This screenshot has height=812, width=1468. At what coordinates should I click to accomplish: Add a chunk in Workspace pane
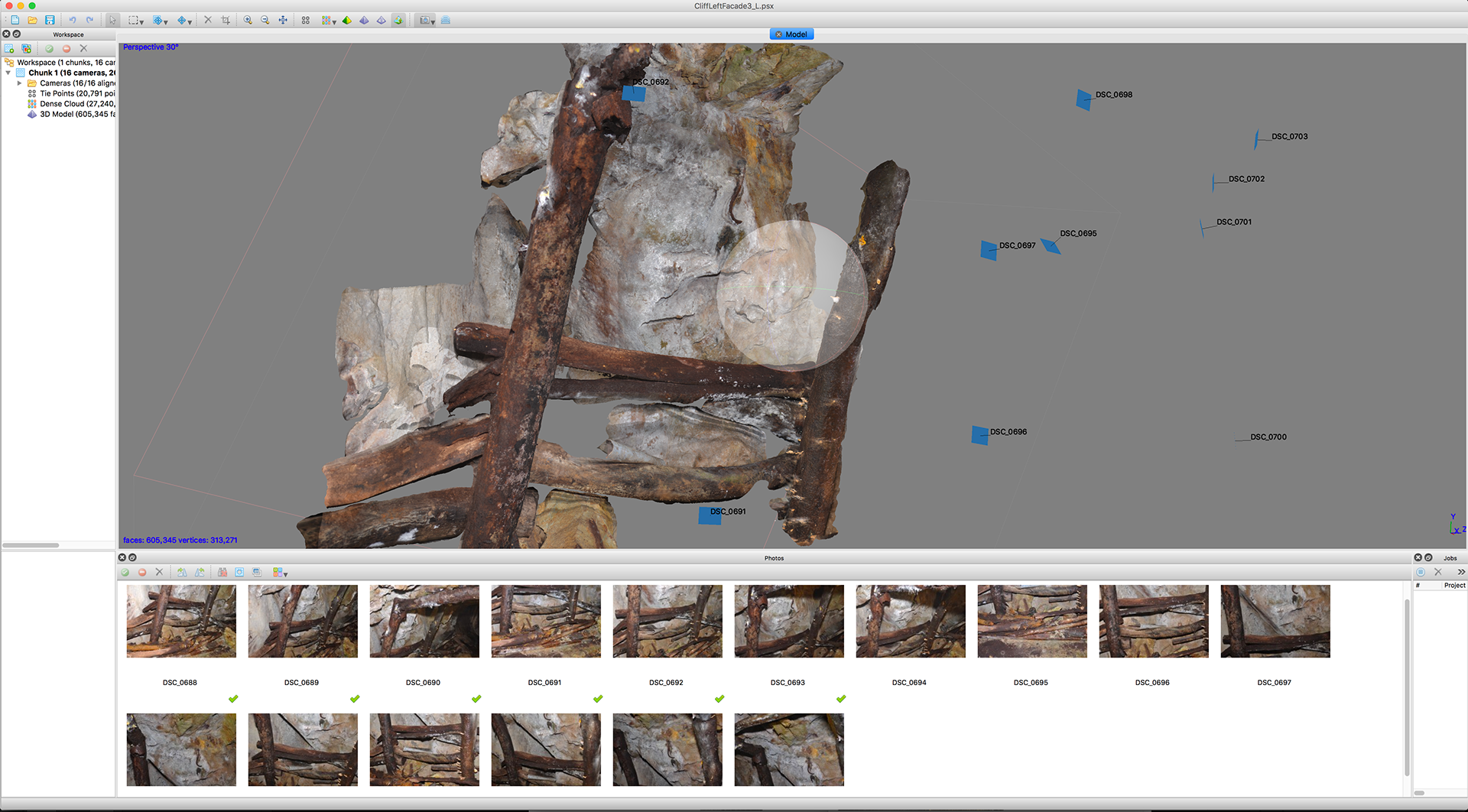(x=9, y=48)
